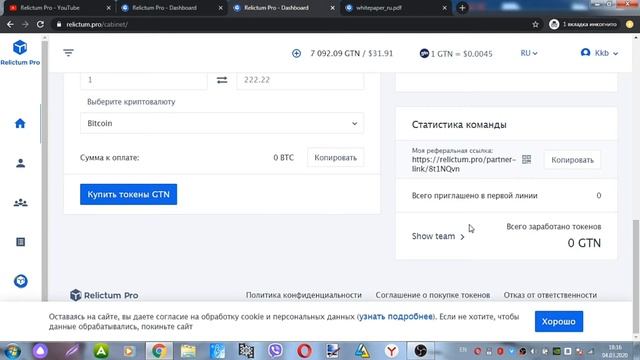Image resolution: width=640 pixels, height=360 pixels.
Task: Click the page vertical scrollbar thumb
Action: (636, 277)
